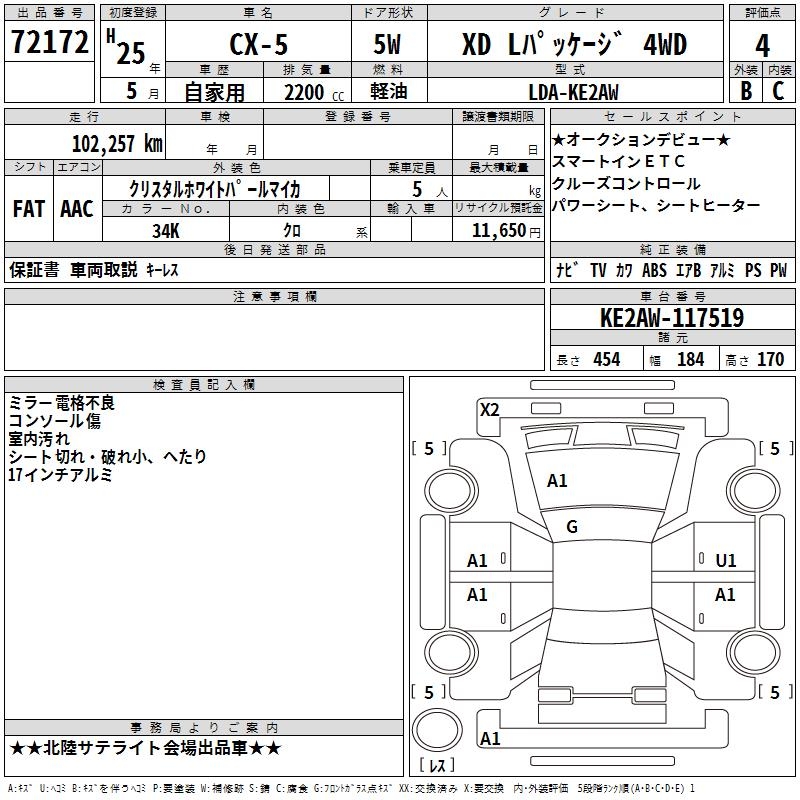Select パワーシート、シートヒーター line

(656, 205)
